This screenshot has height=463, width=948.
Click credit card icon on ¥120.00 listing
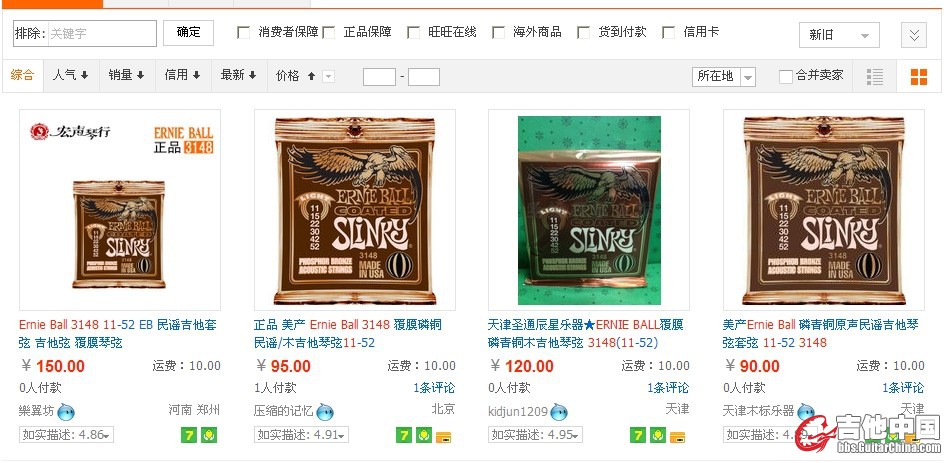pyautogui.click(x=678, y=436)
